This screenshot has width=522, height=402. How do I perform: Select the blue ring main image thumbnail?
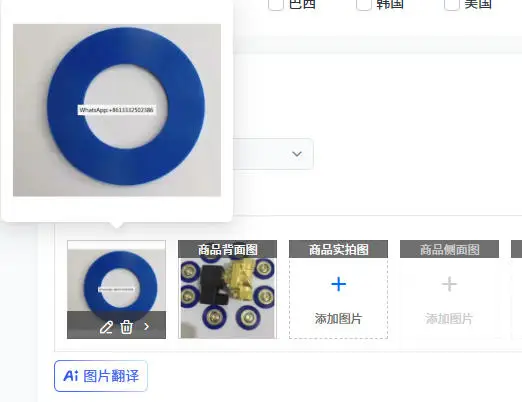(x=116, y=289)
